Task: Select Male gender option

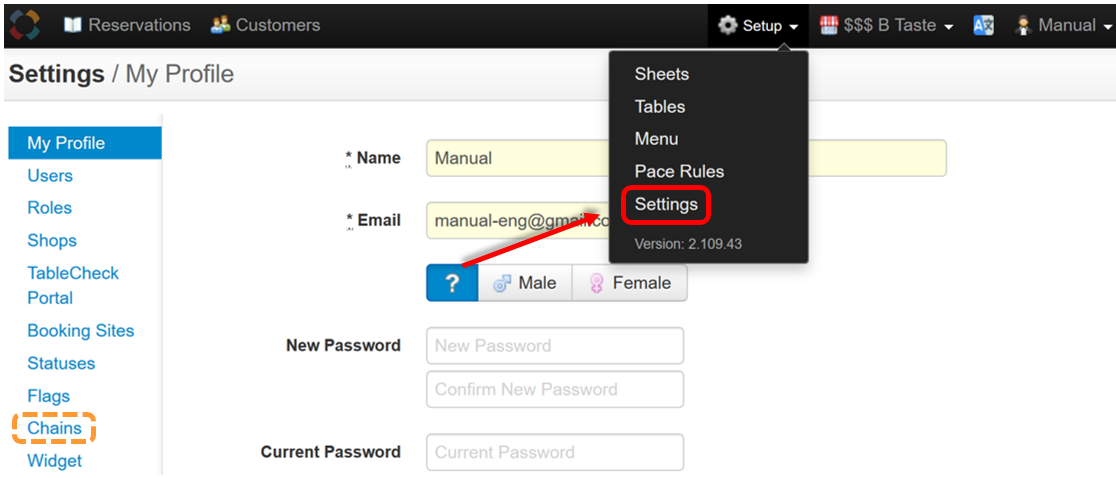Action: pyautogui.click(x=525, y=283)
